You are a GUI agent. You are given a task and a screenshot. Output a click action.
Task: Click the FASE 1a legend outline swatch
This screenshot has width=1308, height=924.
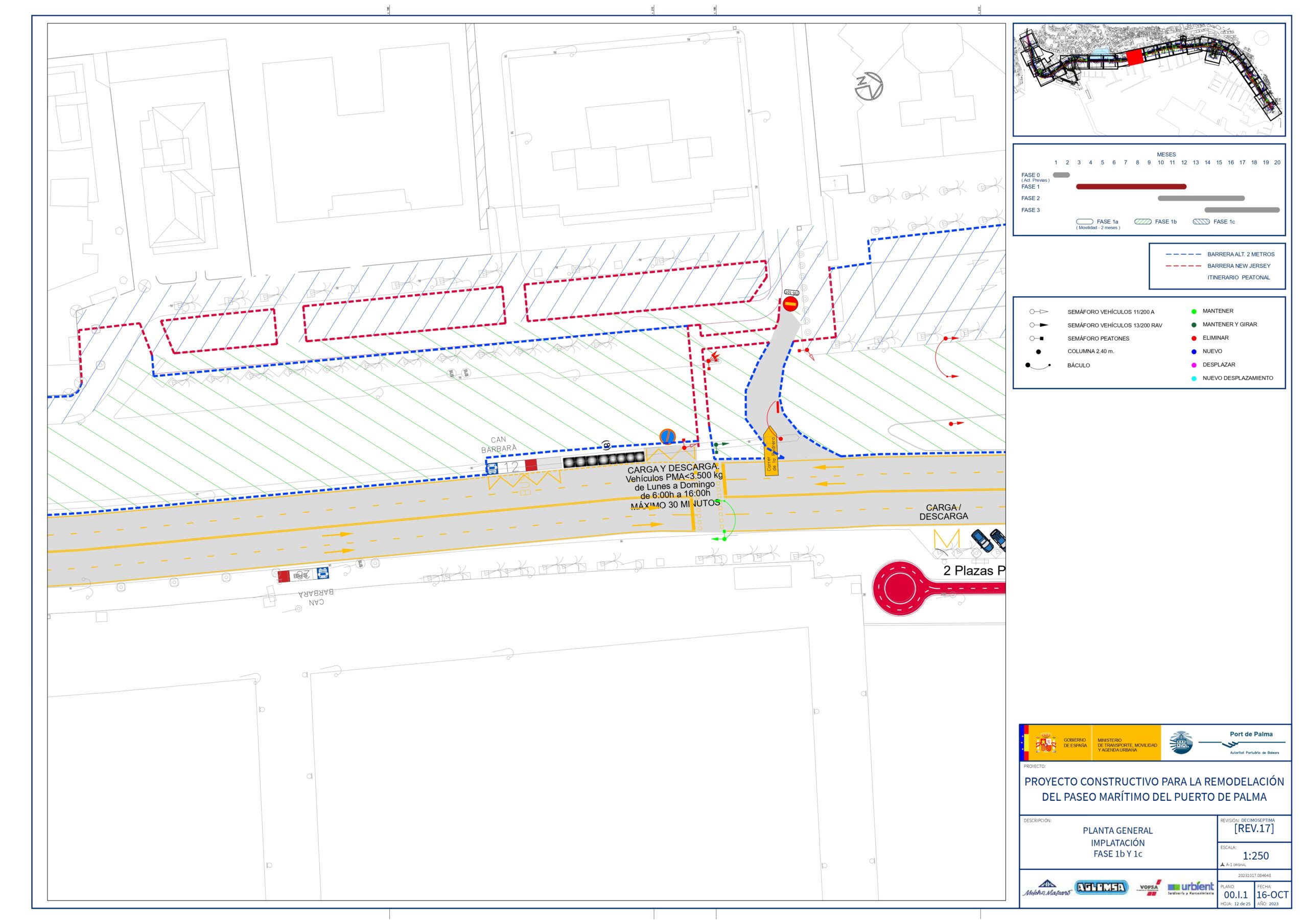point(1084,222)
